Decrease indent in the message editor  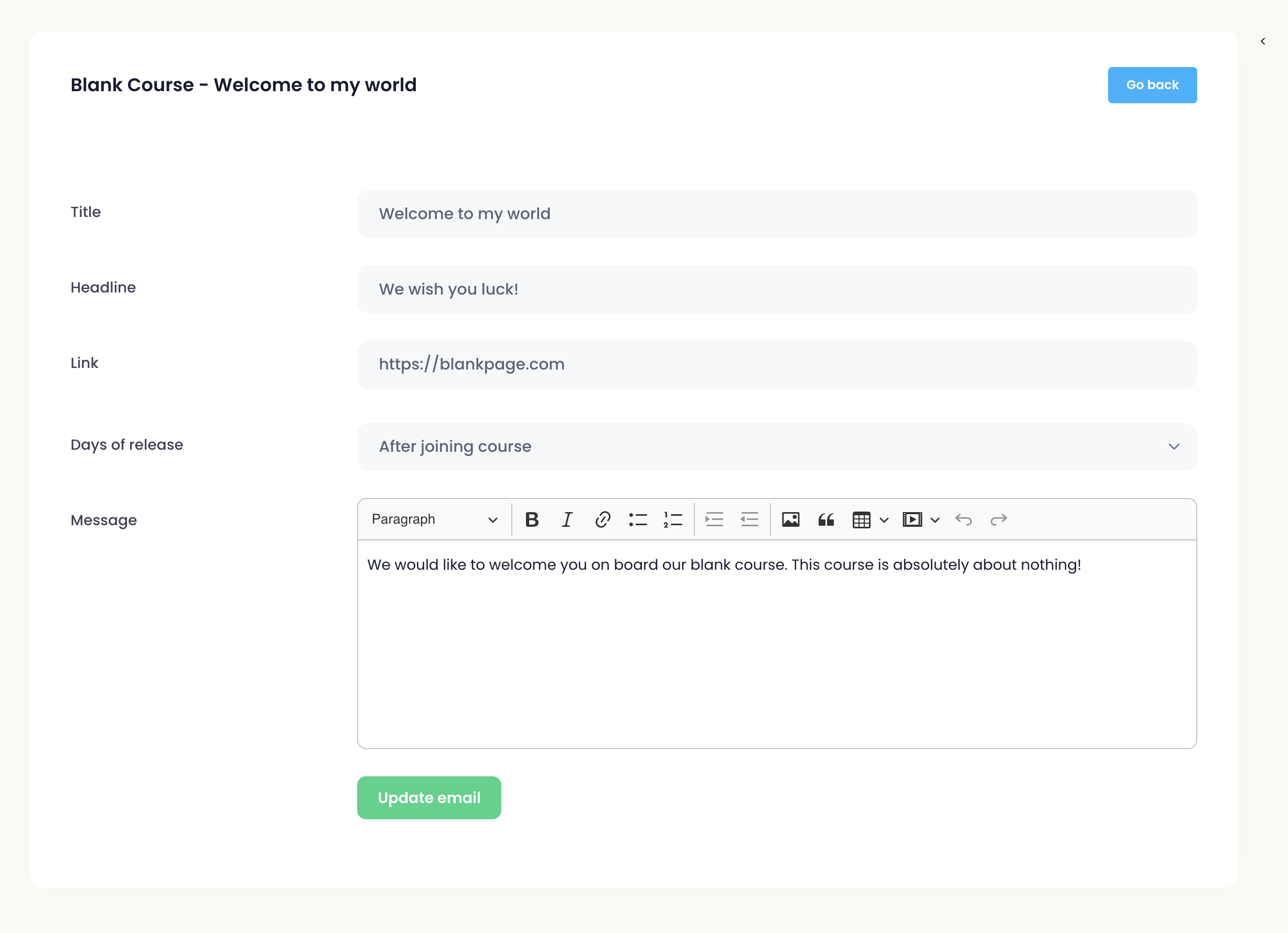pyautogui.click(x=749, y=519)
